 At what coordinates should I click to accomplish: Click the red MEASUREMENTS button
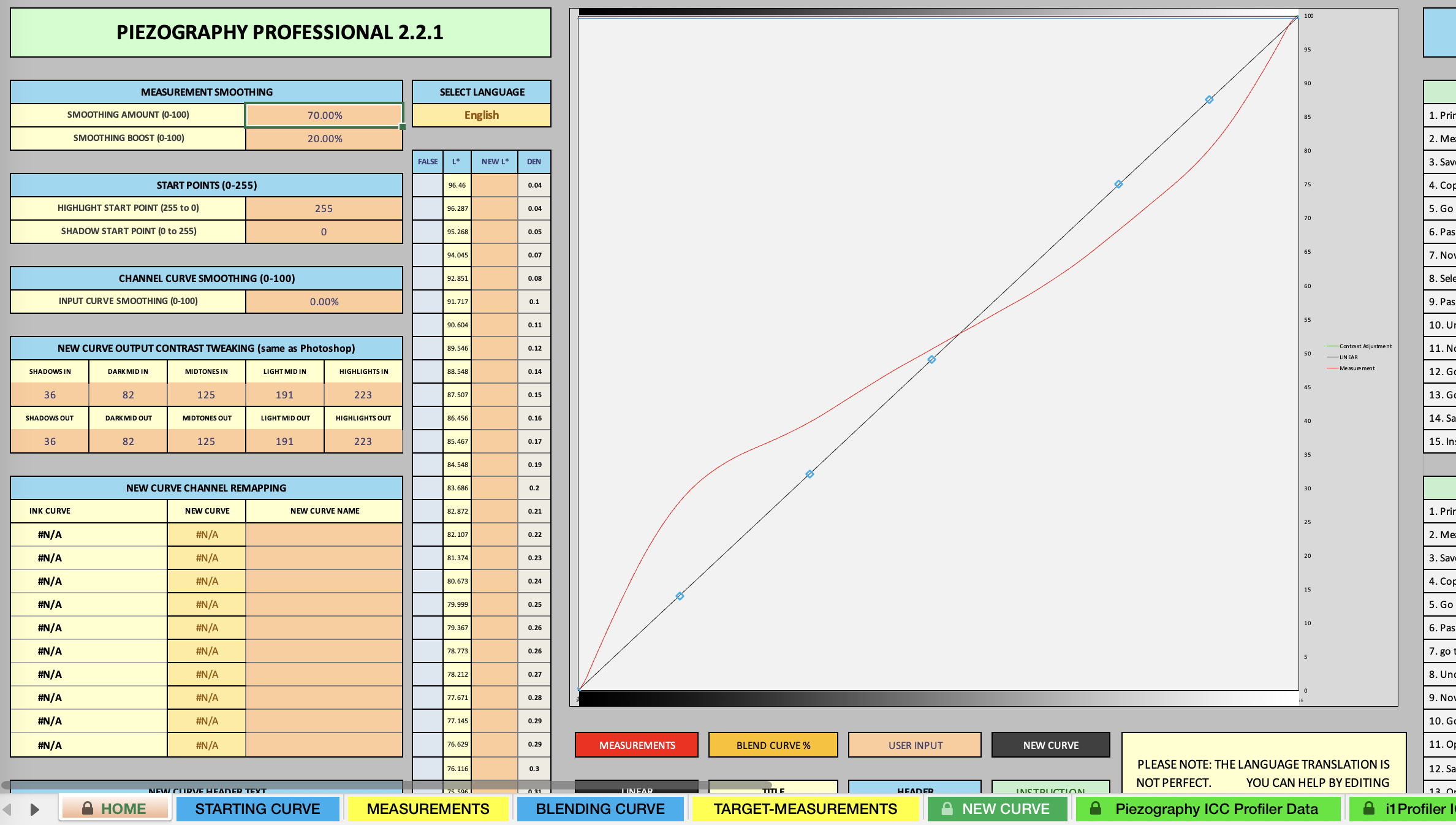(637, 745)
